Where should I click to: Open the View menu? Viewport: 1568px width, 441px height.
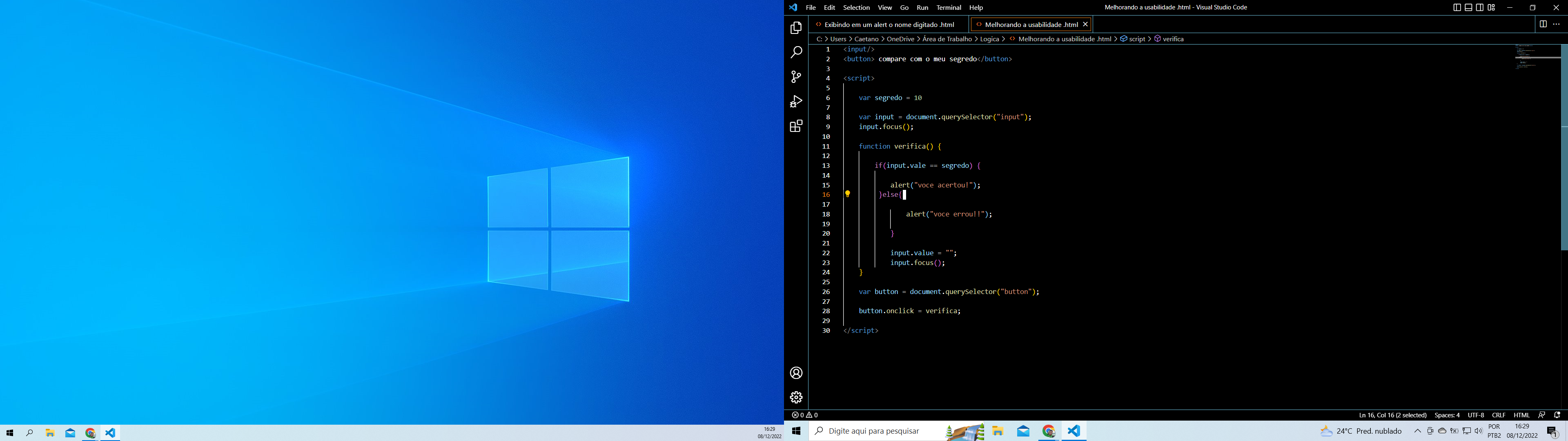(884, 8)
